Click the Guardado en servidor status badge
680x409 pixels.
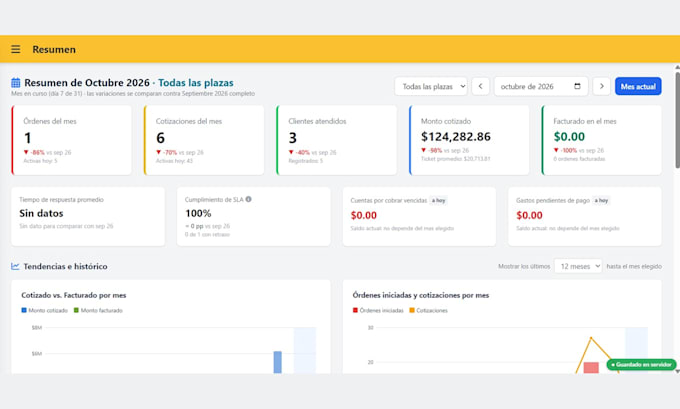click(641, 364)
